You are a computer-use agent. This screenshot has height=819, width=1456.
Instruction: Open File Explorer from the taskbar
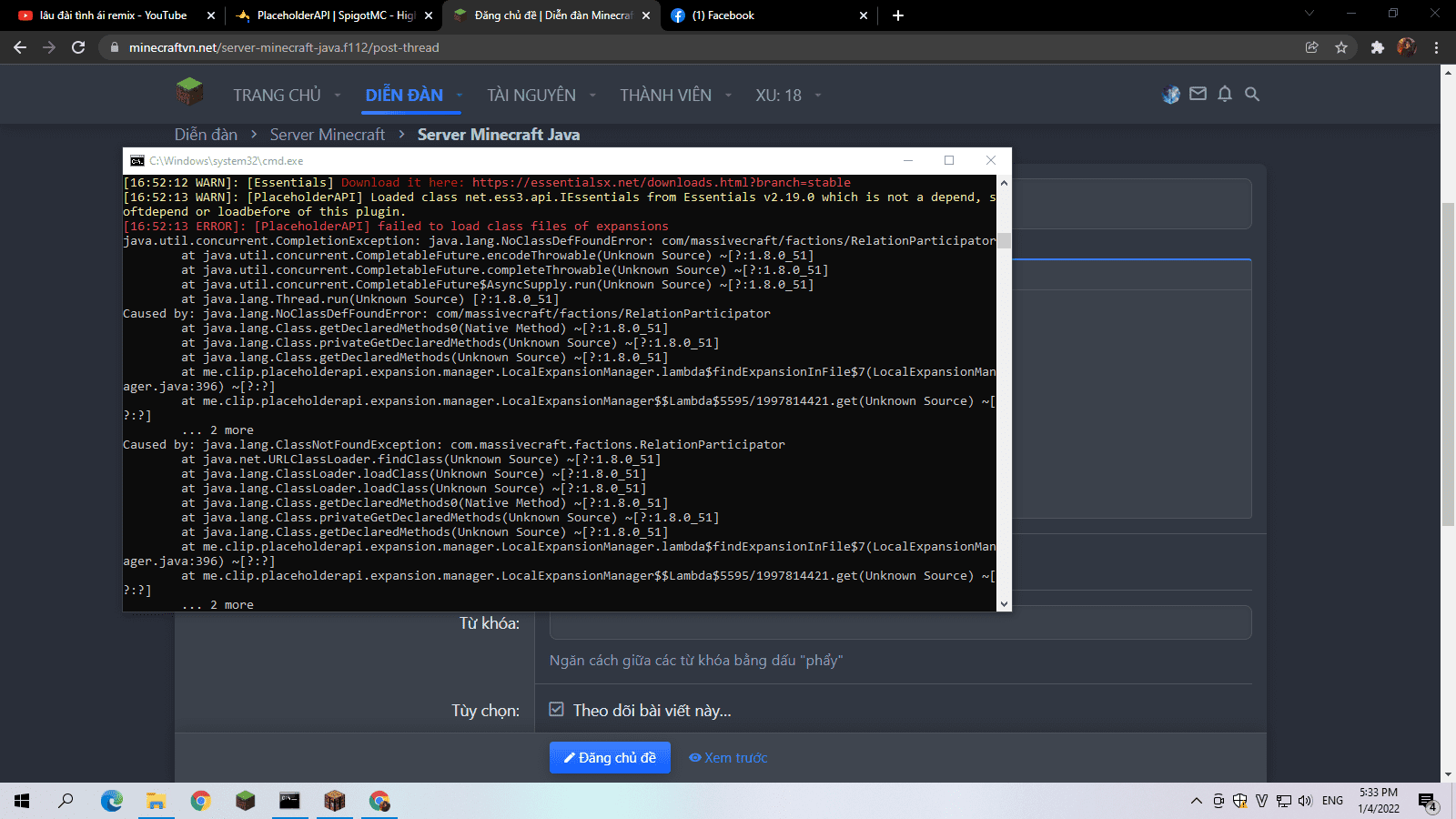tap(157, 801)
